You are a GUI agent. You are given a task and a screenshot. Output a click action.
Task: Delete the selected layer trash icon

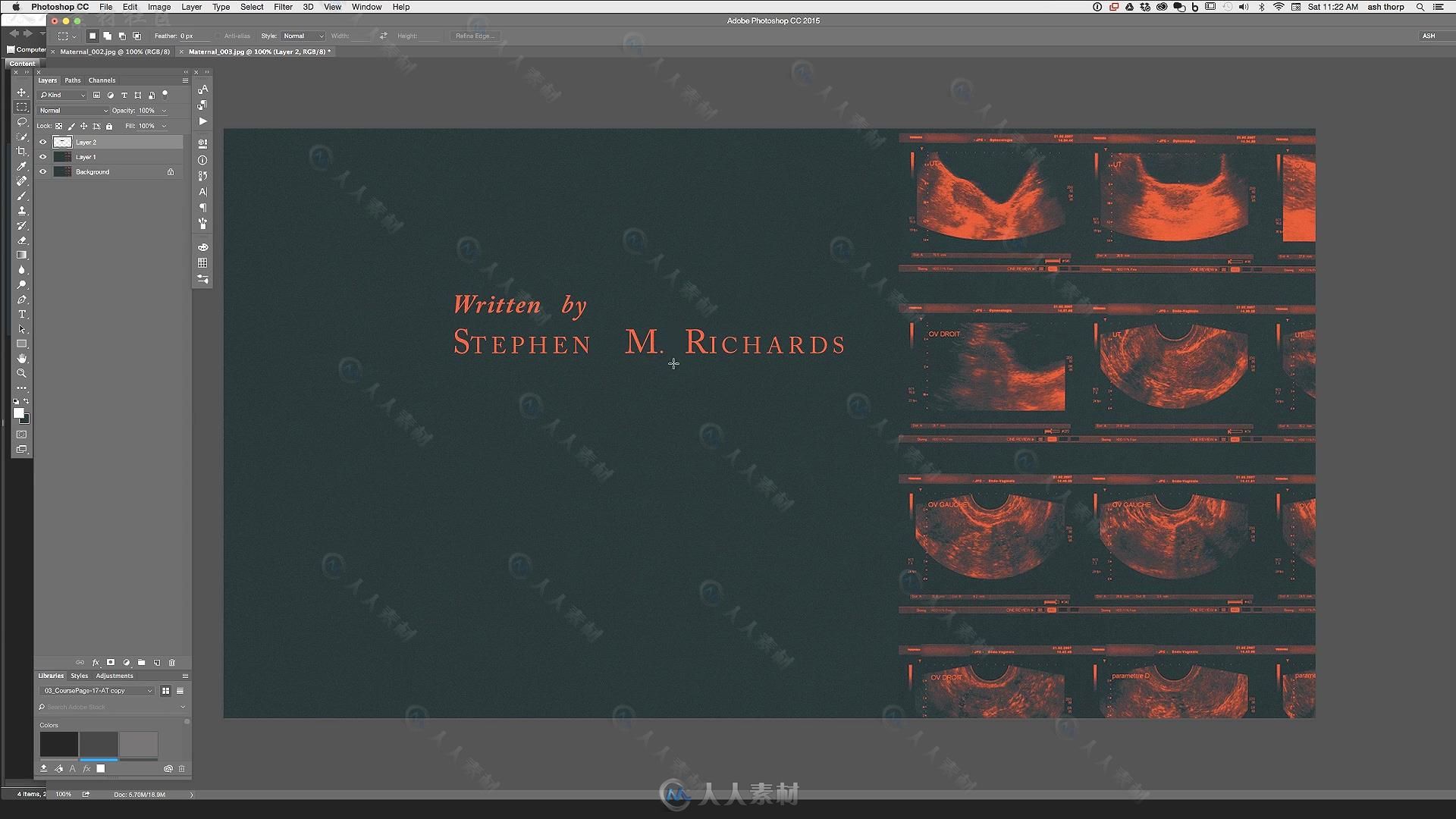click(172, 662)
